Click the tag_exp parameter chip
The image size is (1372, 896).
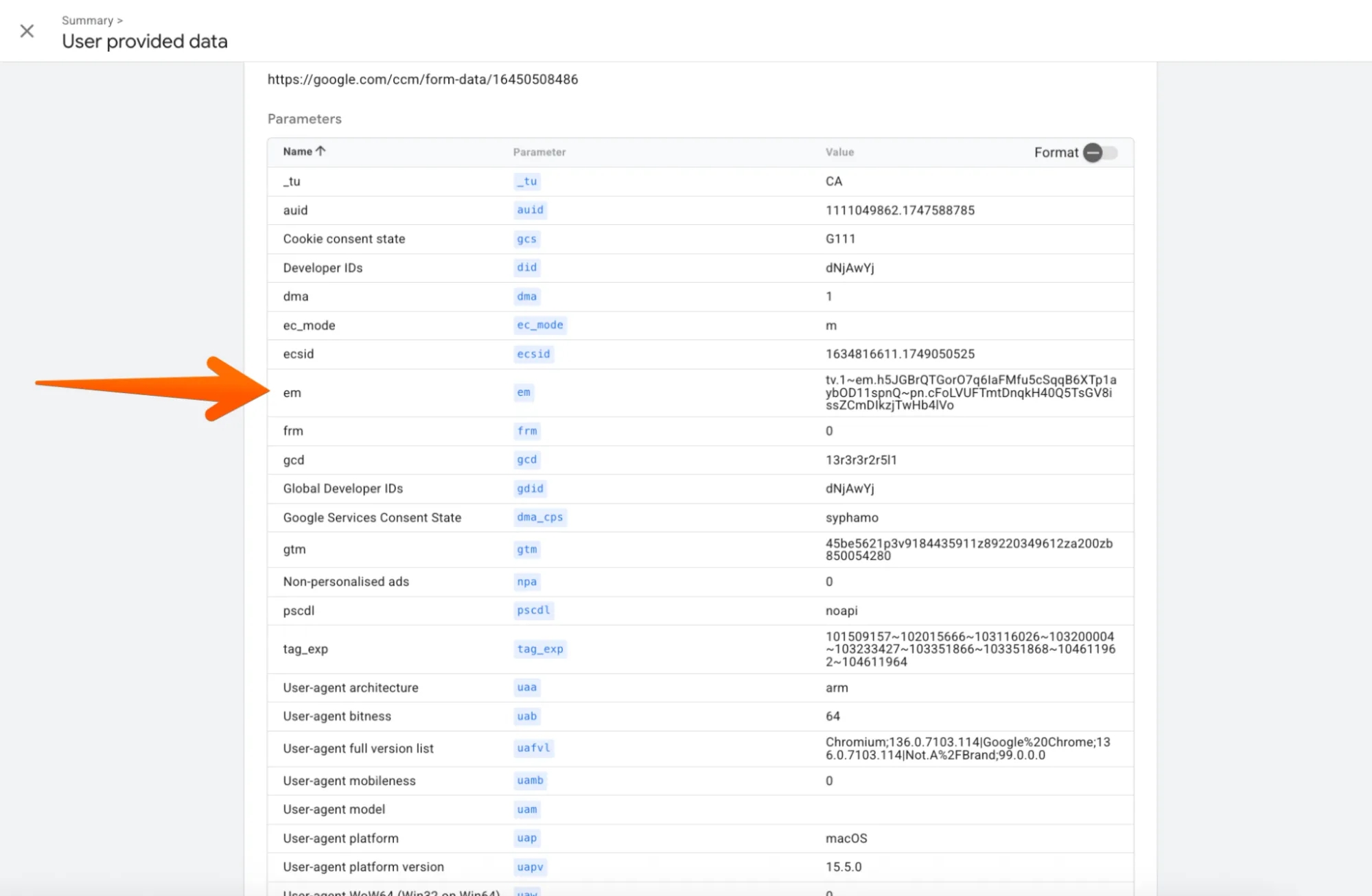540,649
